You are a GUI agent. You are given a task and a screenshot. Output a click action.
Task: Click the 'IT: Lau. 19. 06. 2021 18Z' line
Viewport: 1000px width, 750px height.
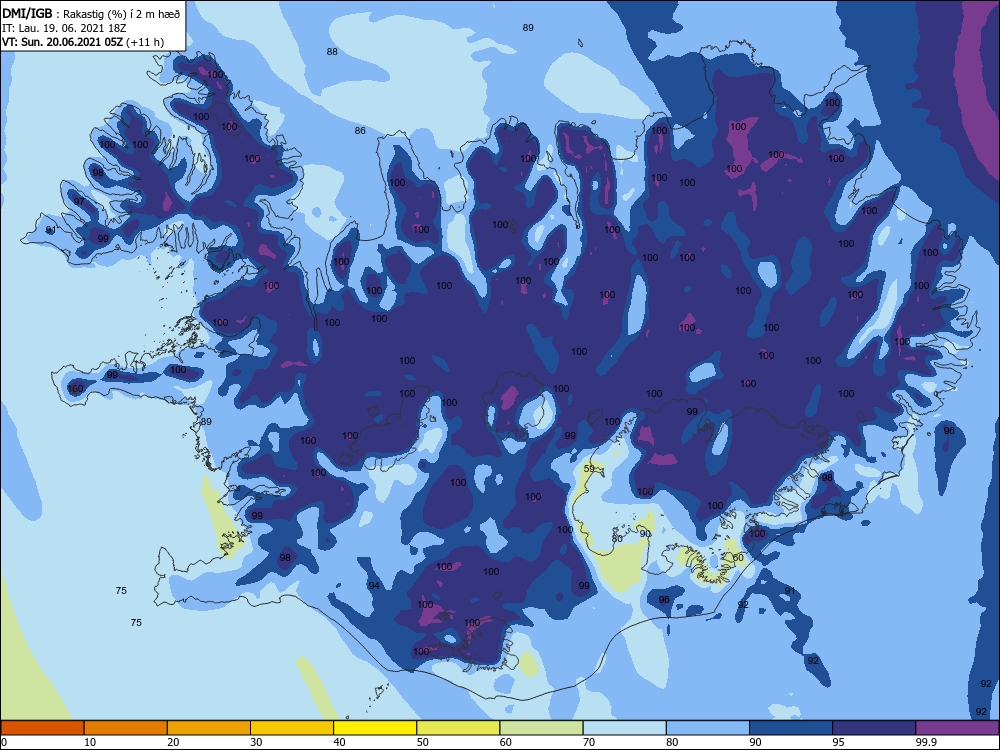pos(66,28)
